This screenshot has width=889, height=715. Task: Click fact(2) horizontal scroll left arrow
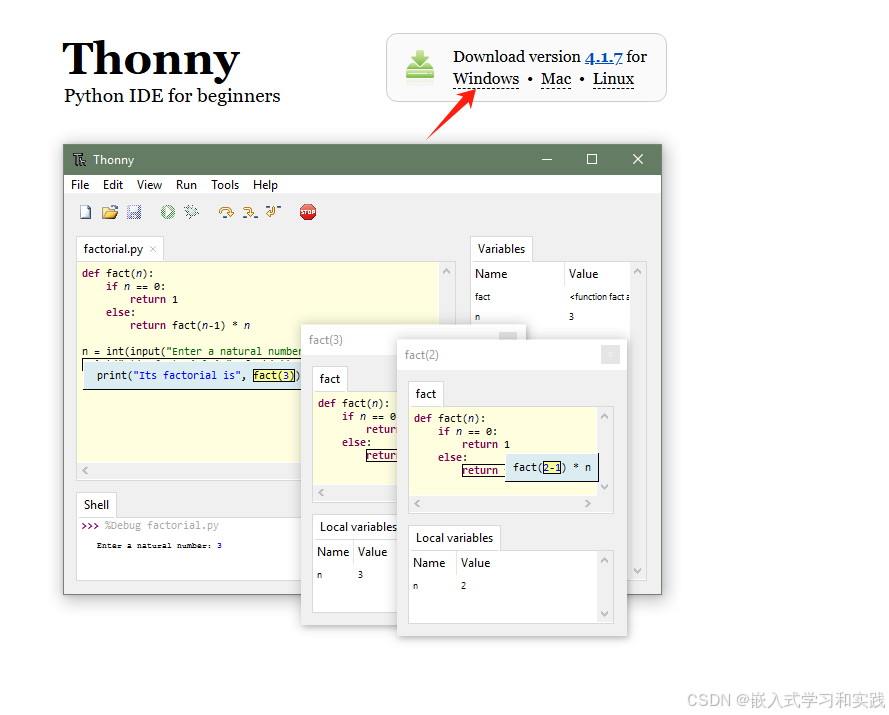(x=417, y=504)
